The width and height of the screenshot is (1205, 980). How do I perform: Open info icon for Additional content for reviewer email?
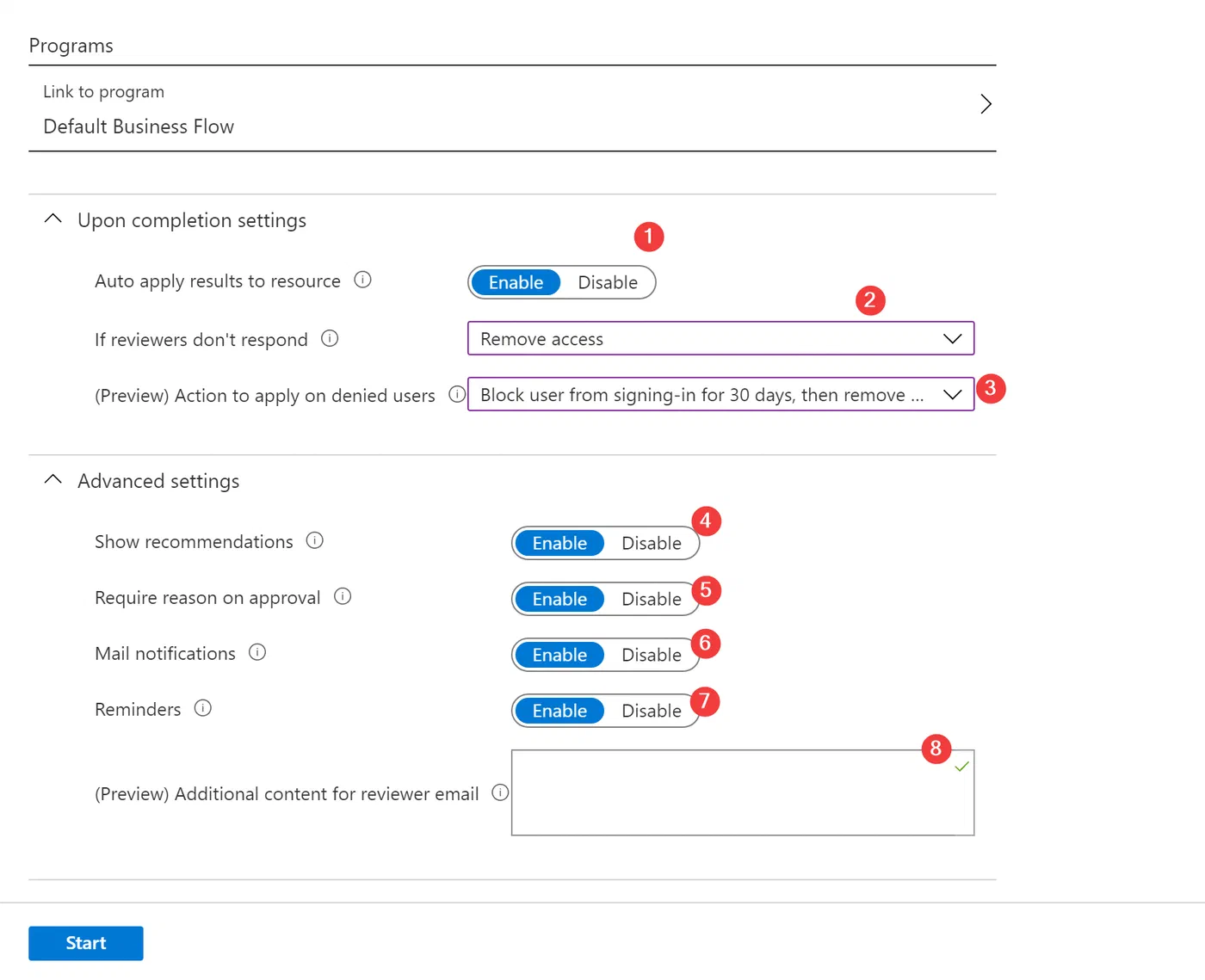[x=500, y=792]
